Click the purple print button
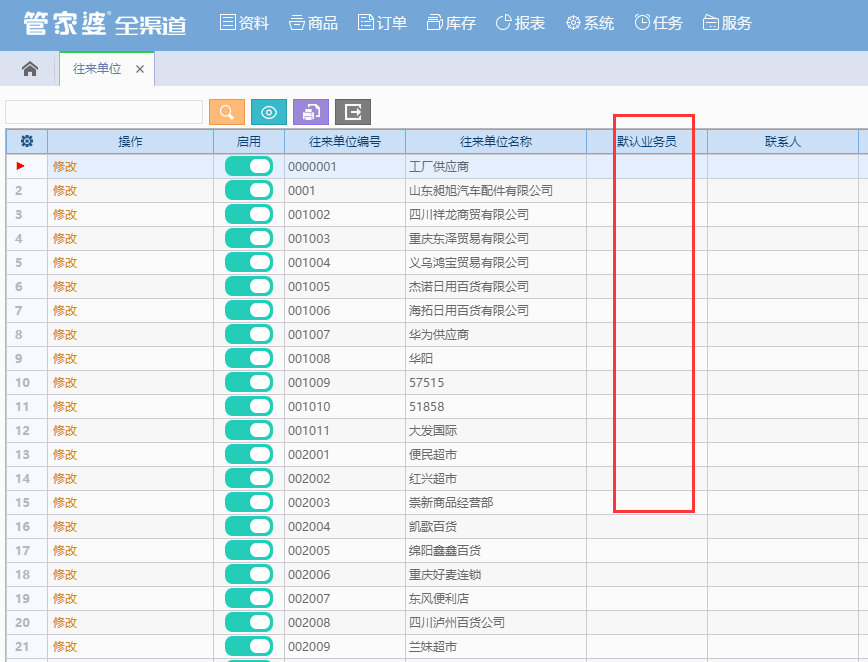Image resolution: width=868 pixels, height=662 pixels. pos(311,112)
